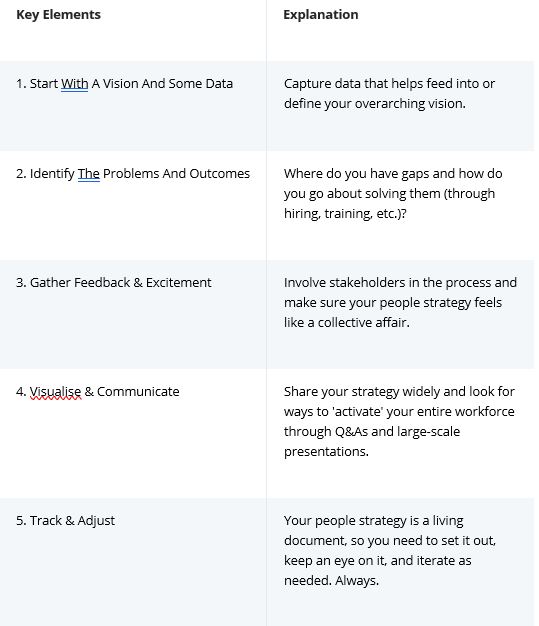Click the 'Where do you have gaps' explanation

393,194
